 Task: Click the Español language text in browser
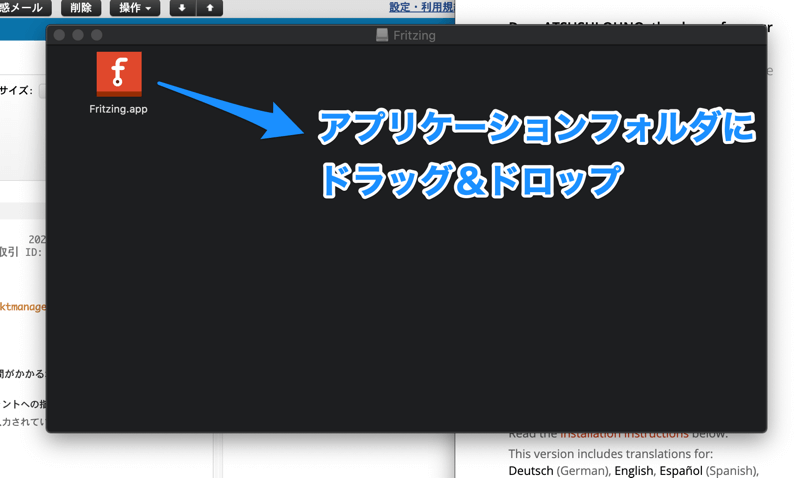pyautogui.click(x=681, y=470)
